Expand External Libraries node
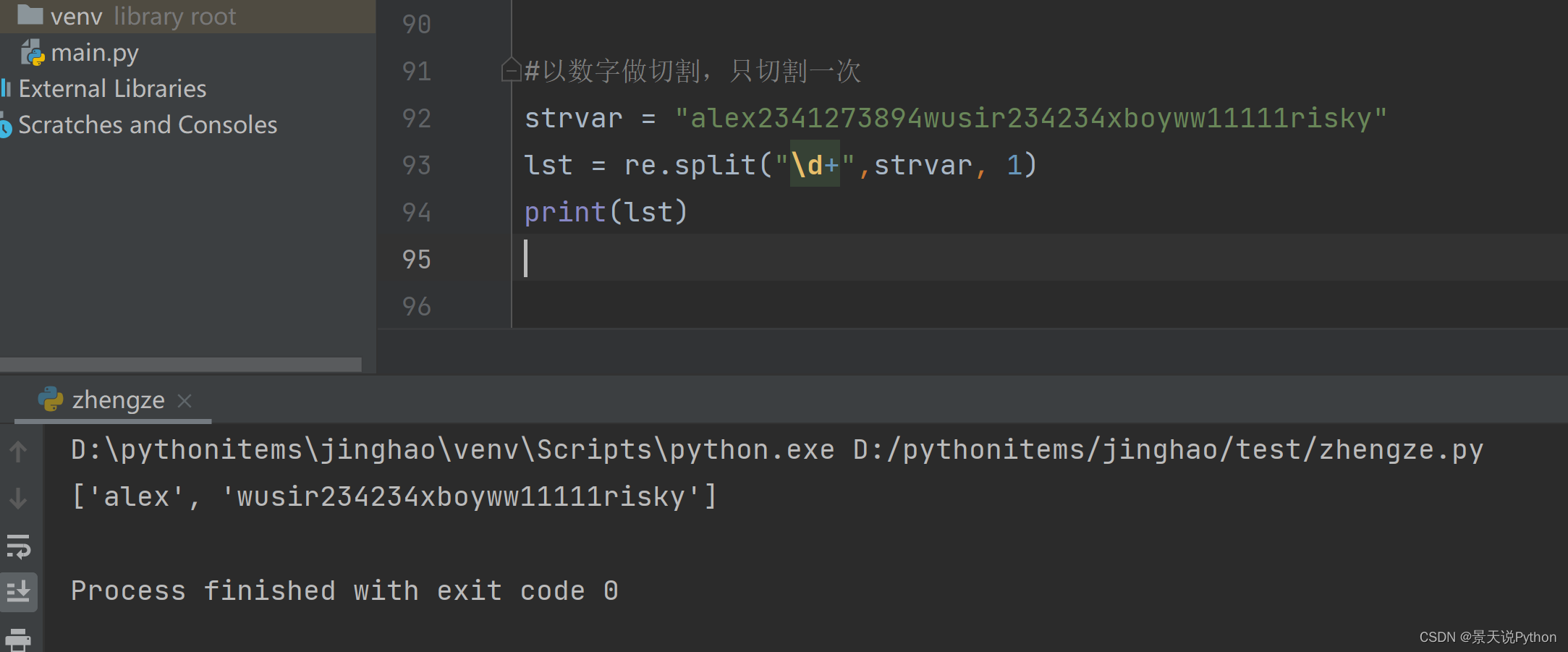This screenshot has height=652, width=1568. 112,89
